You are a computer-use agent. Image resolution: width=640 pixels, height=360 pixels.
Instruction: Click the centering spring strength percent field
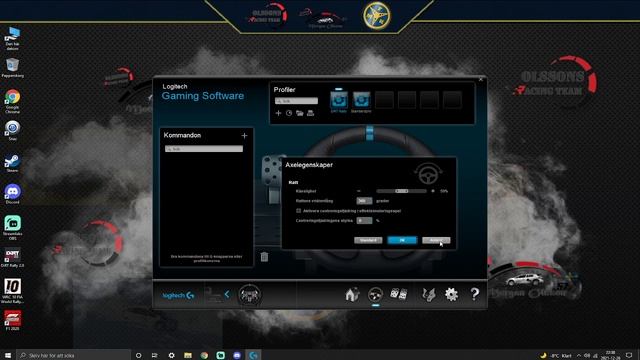click(364, 220)
